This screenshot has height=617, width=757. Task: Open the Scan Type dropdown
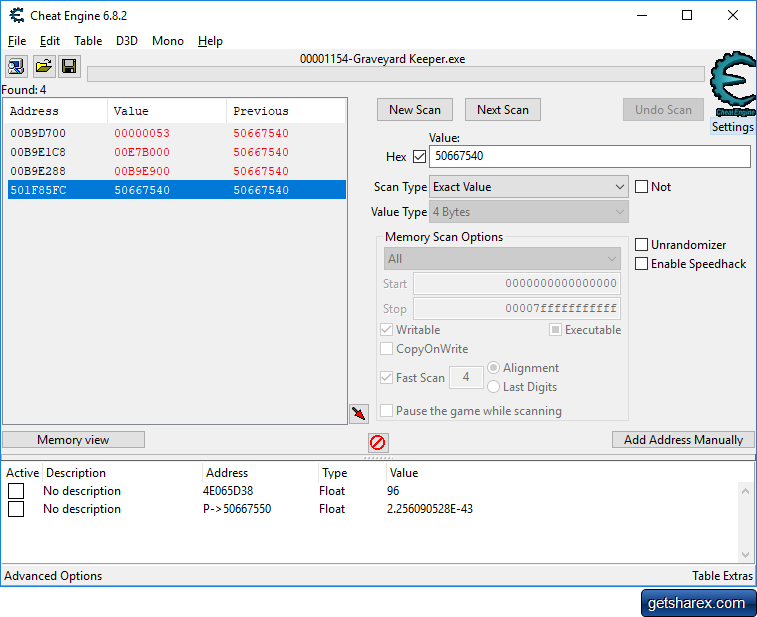coord(529,187)
